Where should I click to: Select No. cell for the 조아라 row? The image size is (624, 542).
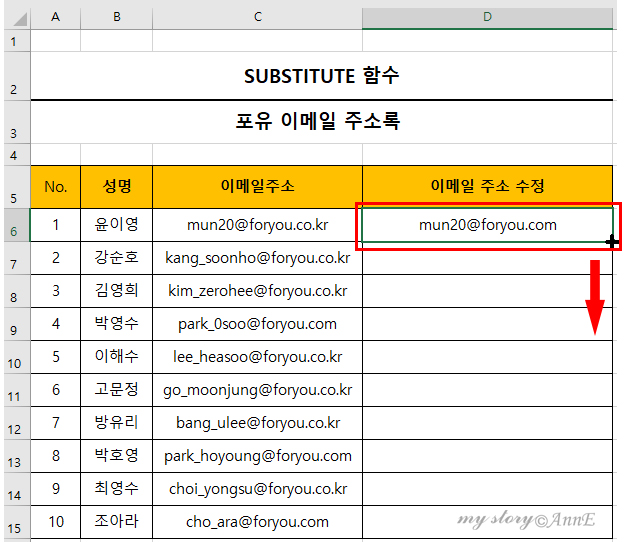point(56,523)
